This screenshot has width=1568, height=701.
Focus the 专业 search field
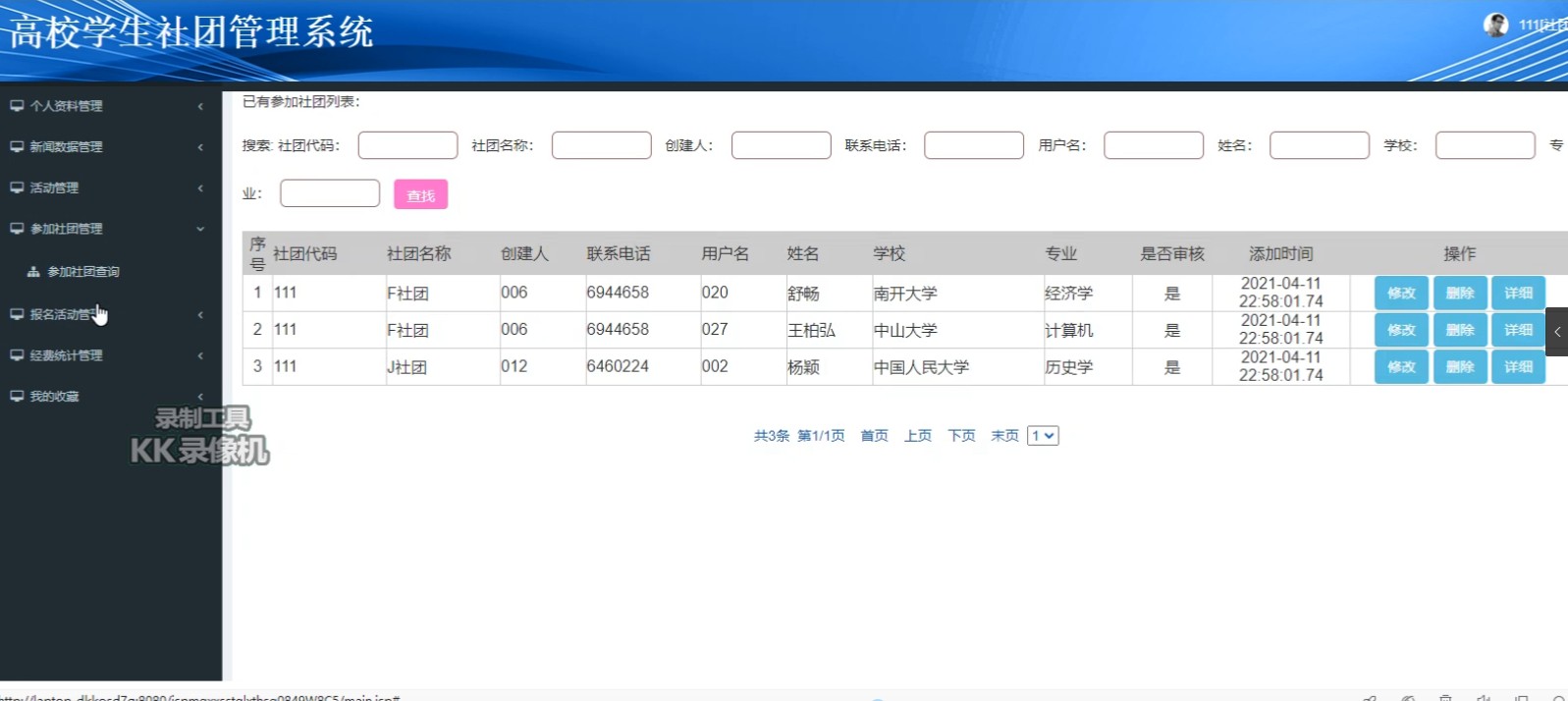click(330, 193)
